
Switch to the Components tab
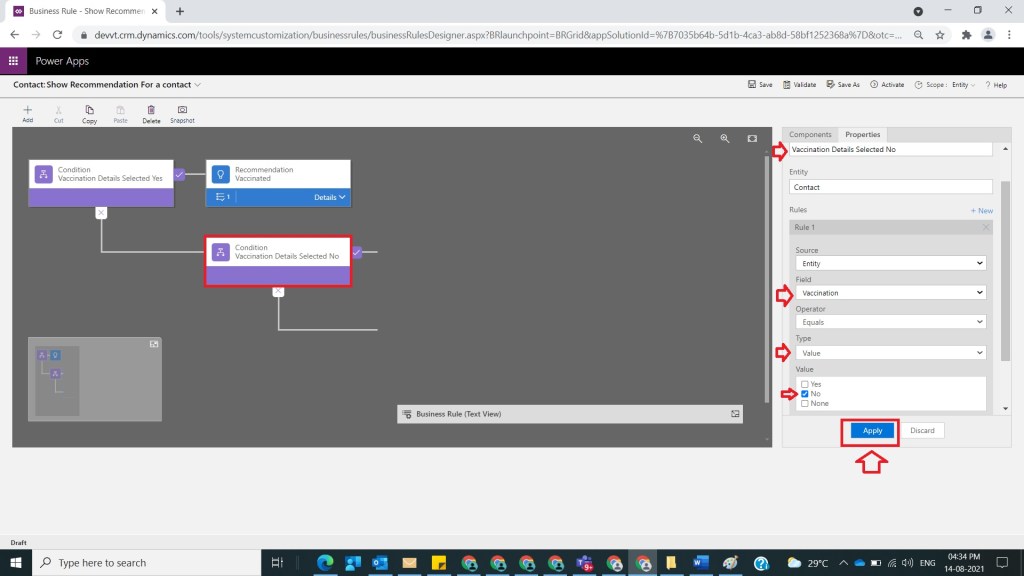pyautogui.click(x=810, y=134)
